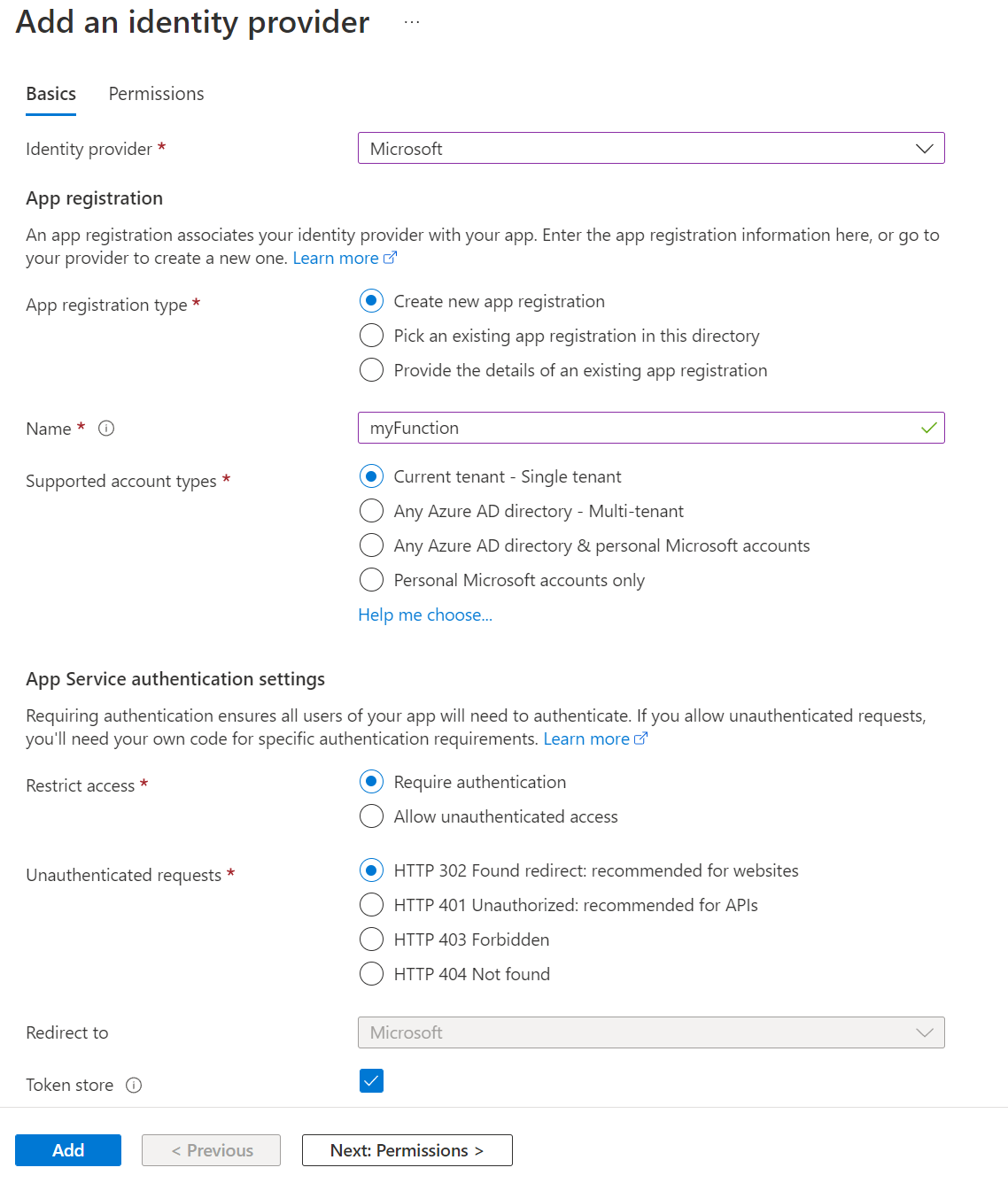This screenshot has width=1008, height=1183.
Task: Select Allow unauthenticated access
Action: (x=371, y=816)
